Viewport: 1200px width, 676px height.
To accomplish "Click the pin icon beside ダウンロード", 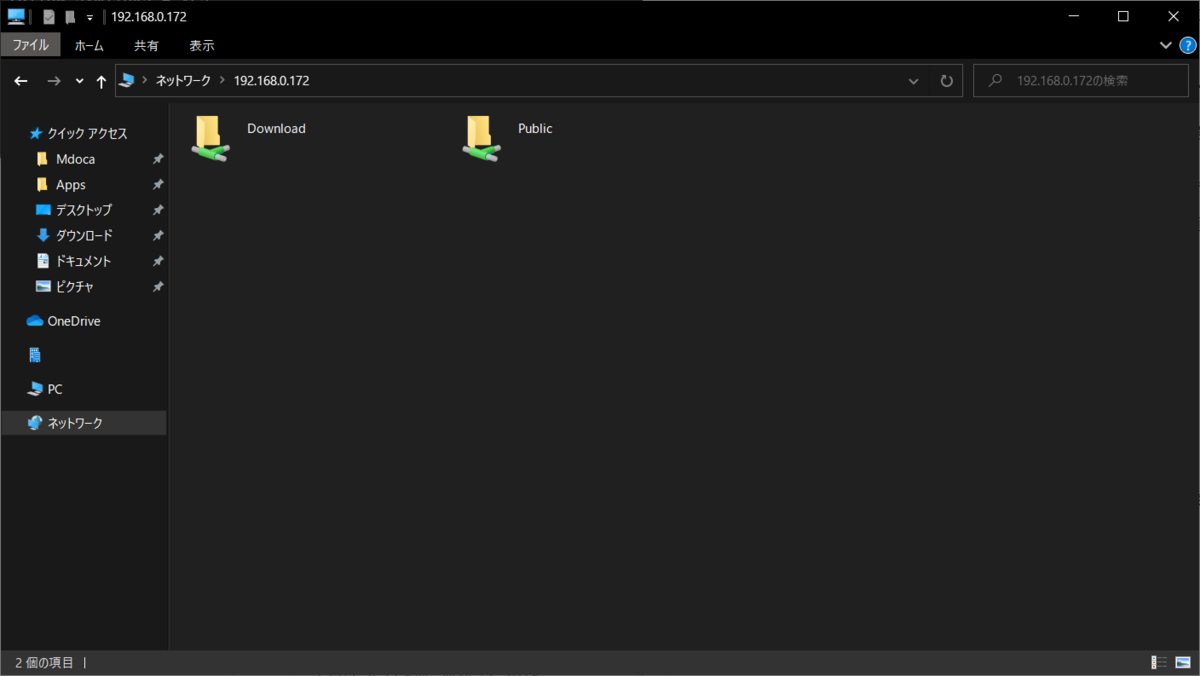I will click(157, 236).
